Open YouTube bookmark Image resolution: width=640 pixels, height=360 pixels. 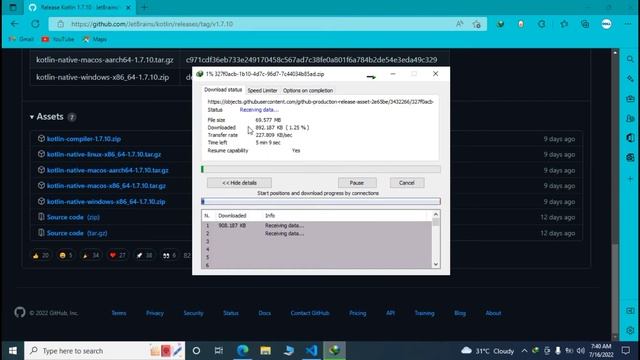tap(58, 39)
